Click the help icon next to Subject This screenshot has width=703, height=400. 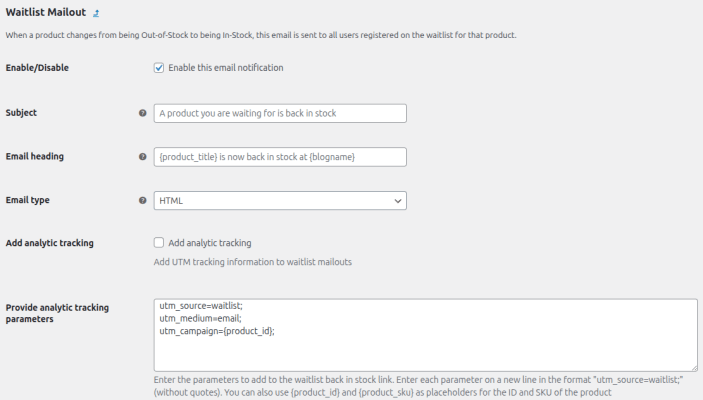click(x=142, y=113)
